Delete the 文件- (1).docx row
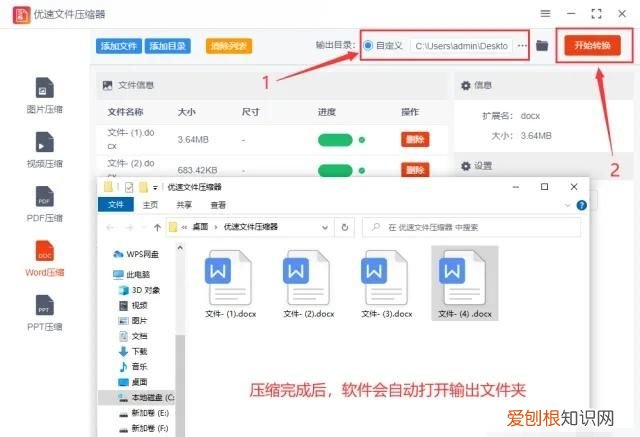640x437 pixels. [415, 140]
